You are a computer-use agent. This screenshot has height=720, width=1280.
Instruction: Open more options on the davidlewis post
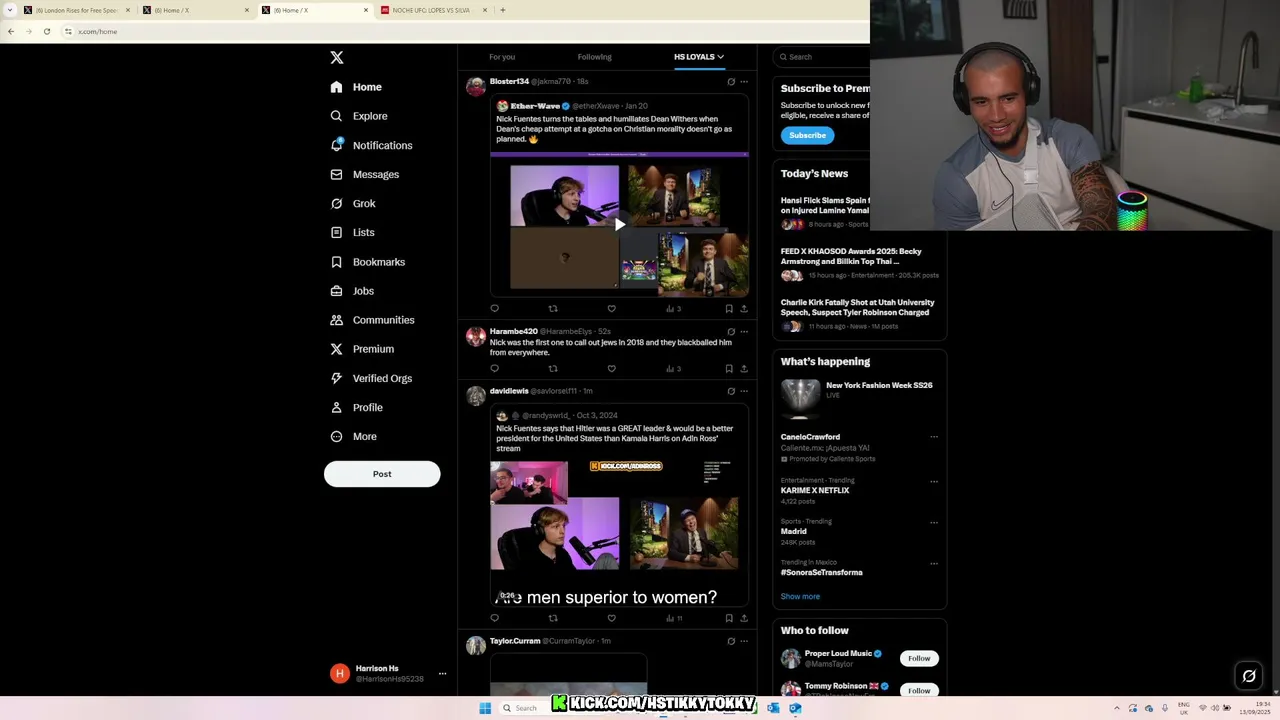point(744,391)
